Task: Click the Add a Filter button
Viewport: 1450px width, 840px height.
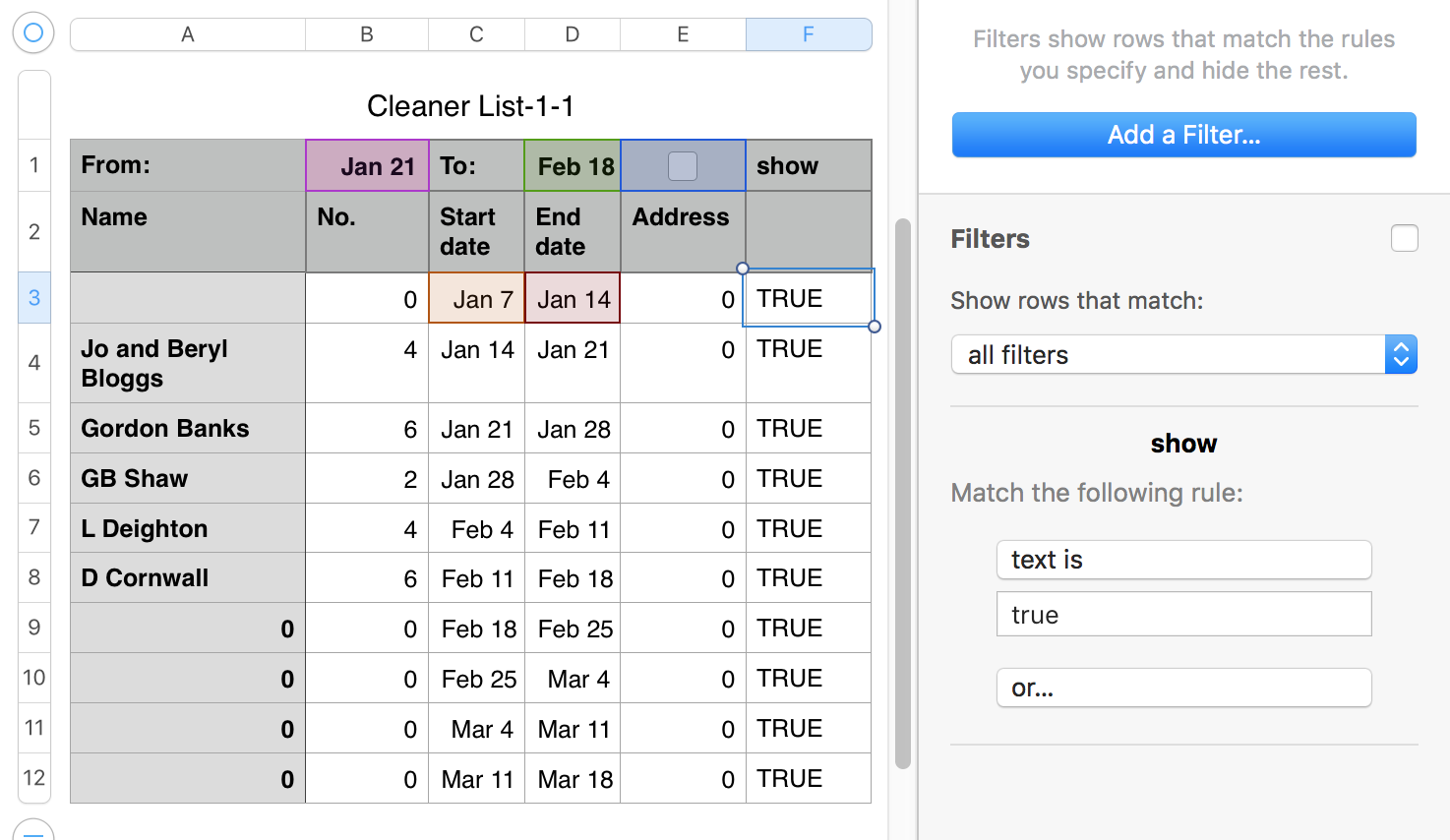Action: click(x=1183, y=135)
